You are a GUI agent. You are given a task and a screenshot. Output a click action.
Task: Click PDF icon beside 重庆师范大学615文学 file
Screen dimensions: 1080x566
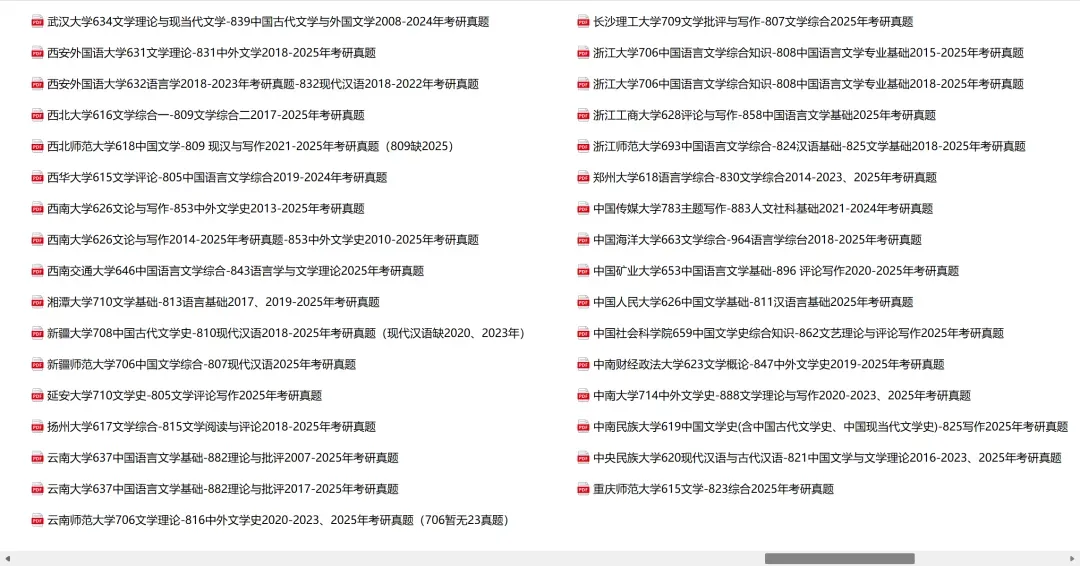point(583,489)
